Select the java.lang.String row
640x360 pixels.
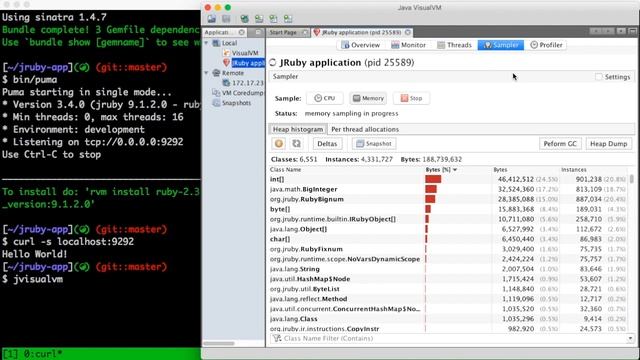tap(448, 269)
